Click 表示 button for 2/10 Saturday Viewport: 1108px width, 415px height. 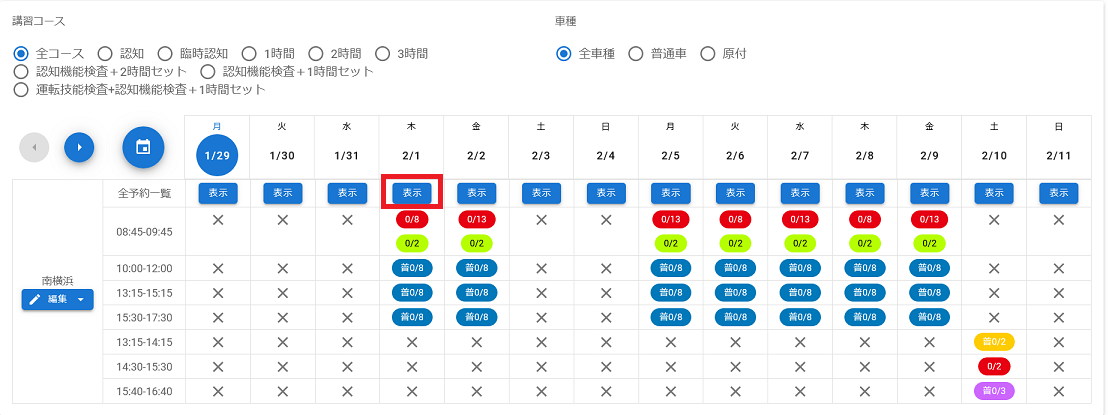click(x=993, y=193)
